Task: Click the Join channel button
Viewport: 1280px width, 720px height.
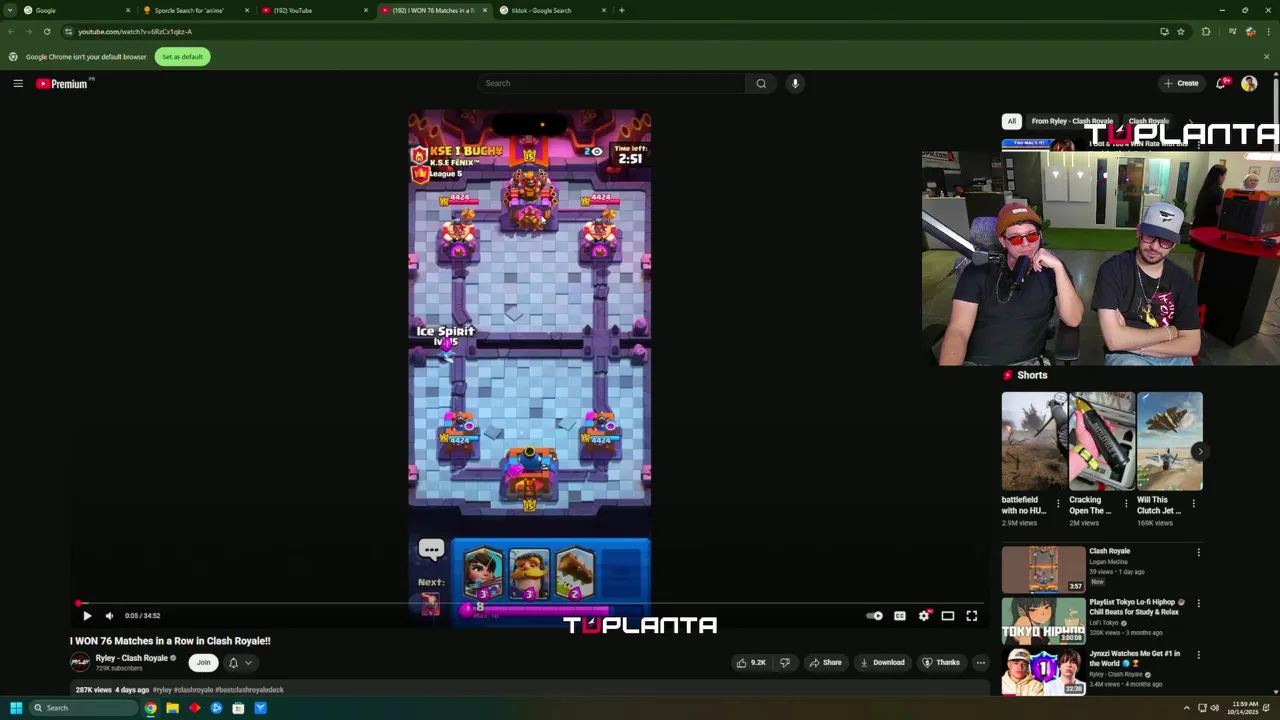Action: (x=203, y=662)
